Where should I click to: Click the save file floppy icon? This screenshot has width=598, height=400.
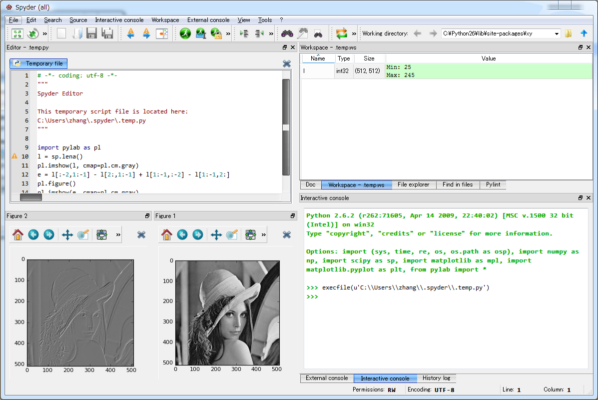click(x=91, y=34)
